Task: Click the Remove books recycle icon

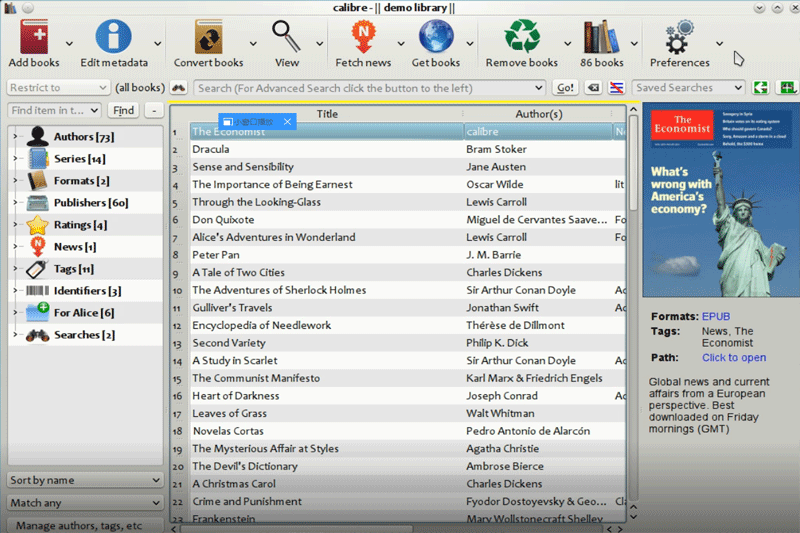Action: coord(521,38)
